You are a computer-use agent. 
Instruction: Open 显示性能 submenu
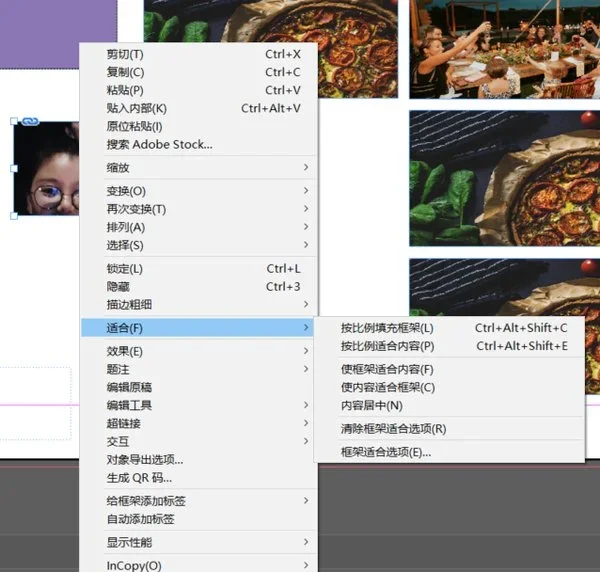pyautogui.click(x=198, y=542)
